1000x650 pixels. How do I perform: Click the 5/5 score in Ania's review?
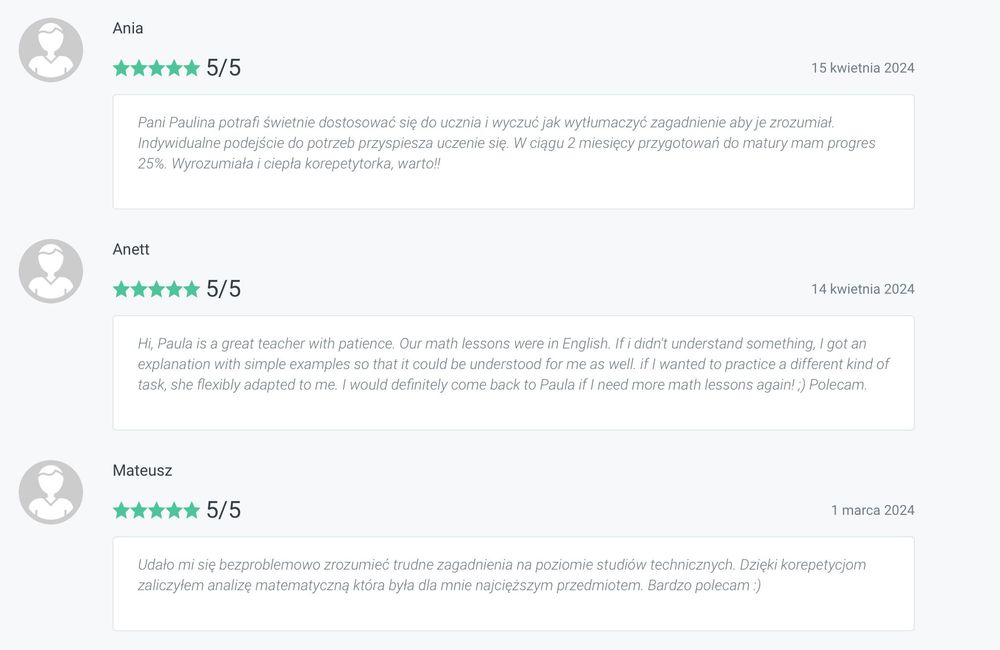tap(223, 68)
